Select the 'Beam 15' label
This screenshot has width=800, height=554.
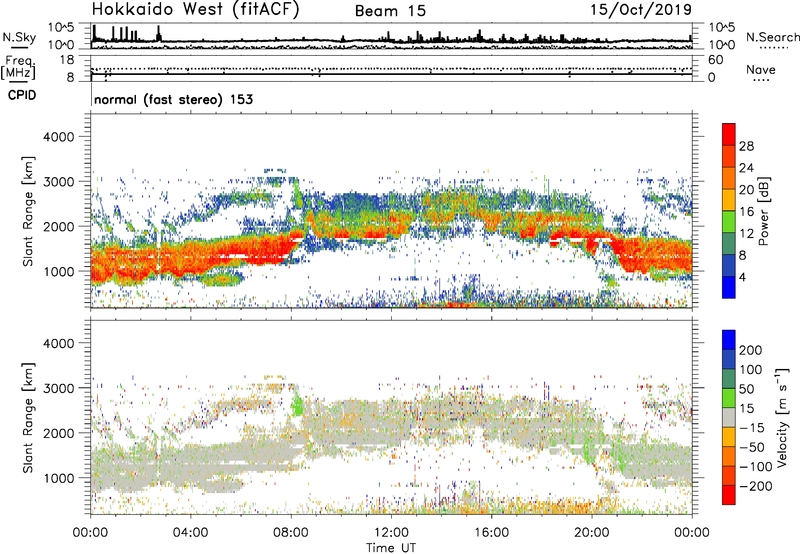(x=390, y=11)
